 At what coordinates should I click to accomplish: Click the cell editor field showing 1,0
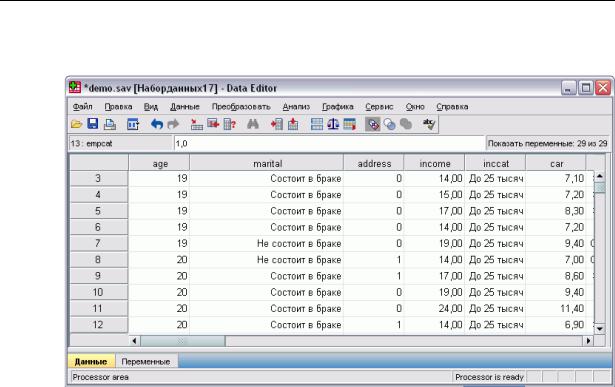329,144
